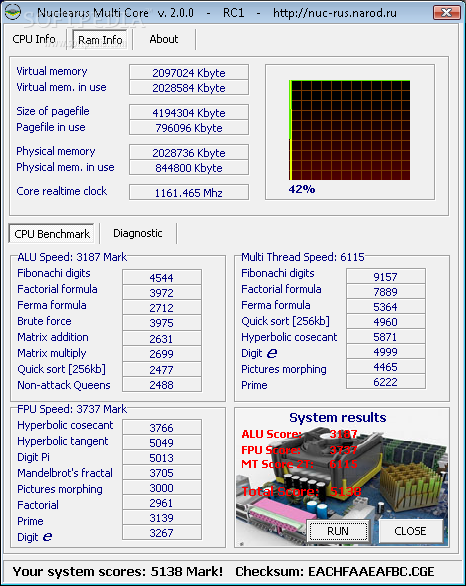466x586 pixels.
Task: Click the ALU Ferma formula score 2712
Action: coord(162,308)
